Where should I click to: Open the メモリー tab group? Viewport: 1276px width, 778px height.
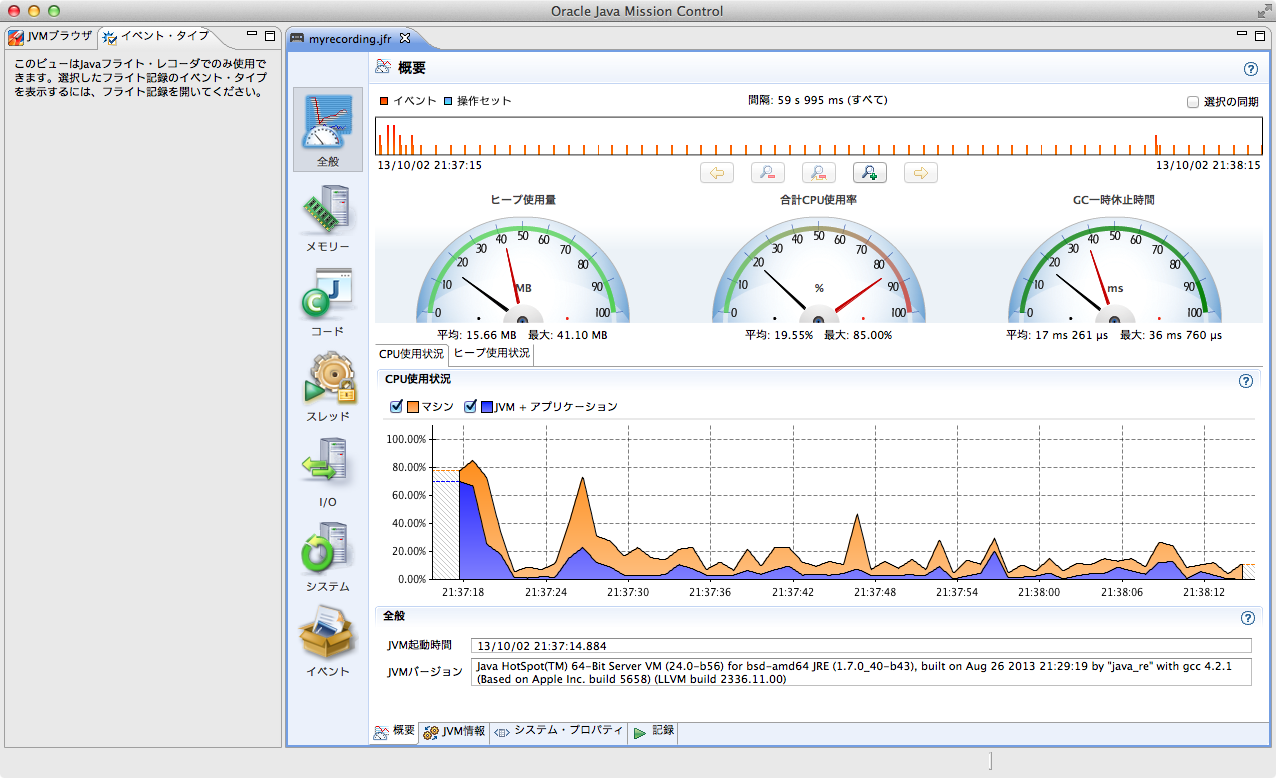point(328,215)
